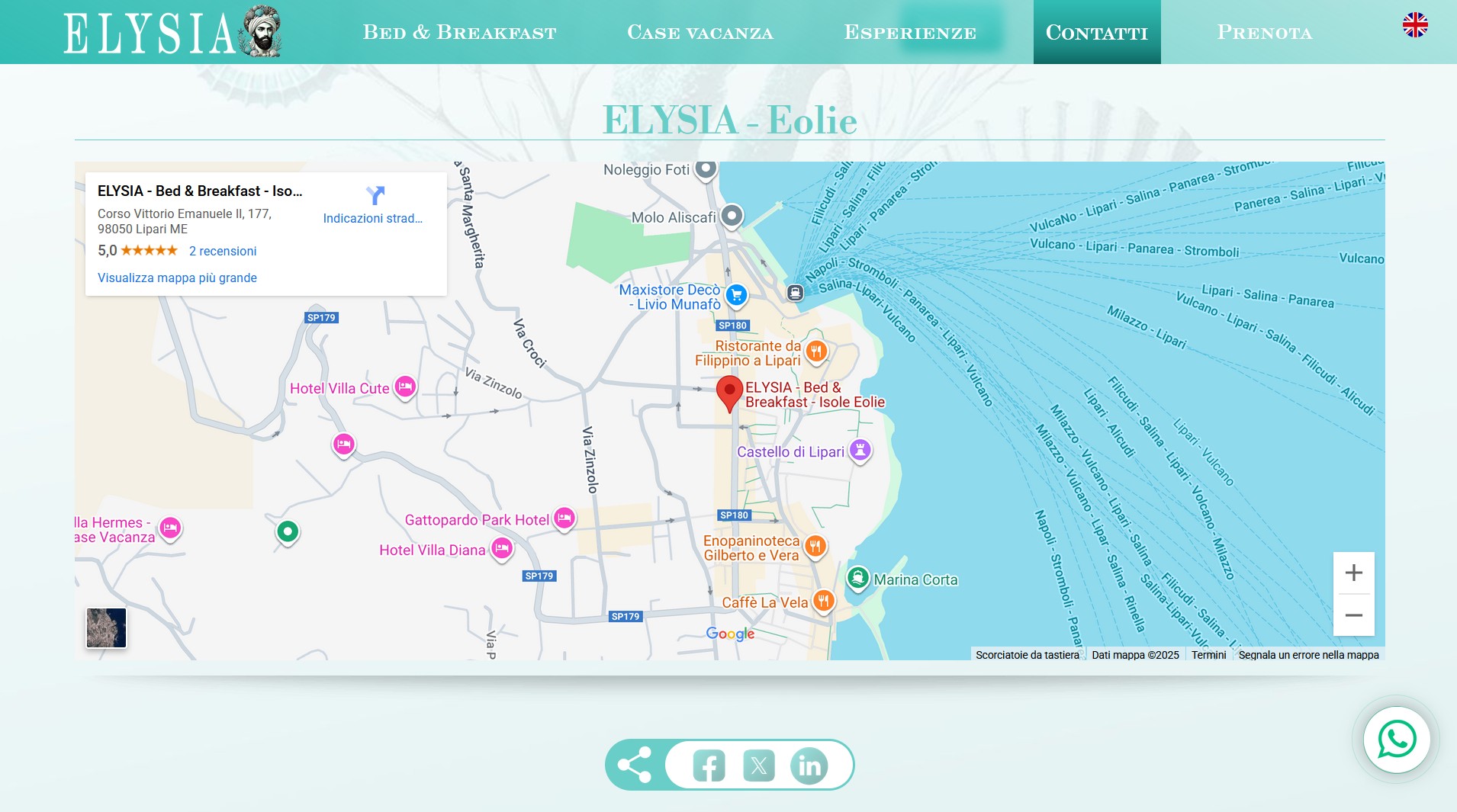Select the Hotel Villa Cute marker
1457x812 pixels.
click(x=405, y=387)
